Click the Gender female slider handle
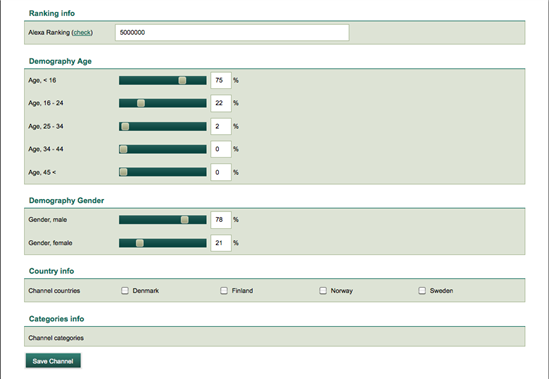This screenshot has height=379, width=549. [140, 243]
